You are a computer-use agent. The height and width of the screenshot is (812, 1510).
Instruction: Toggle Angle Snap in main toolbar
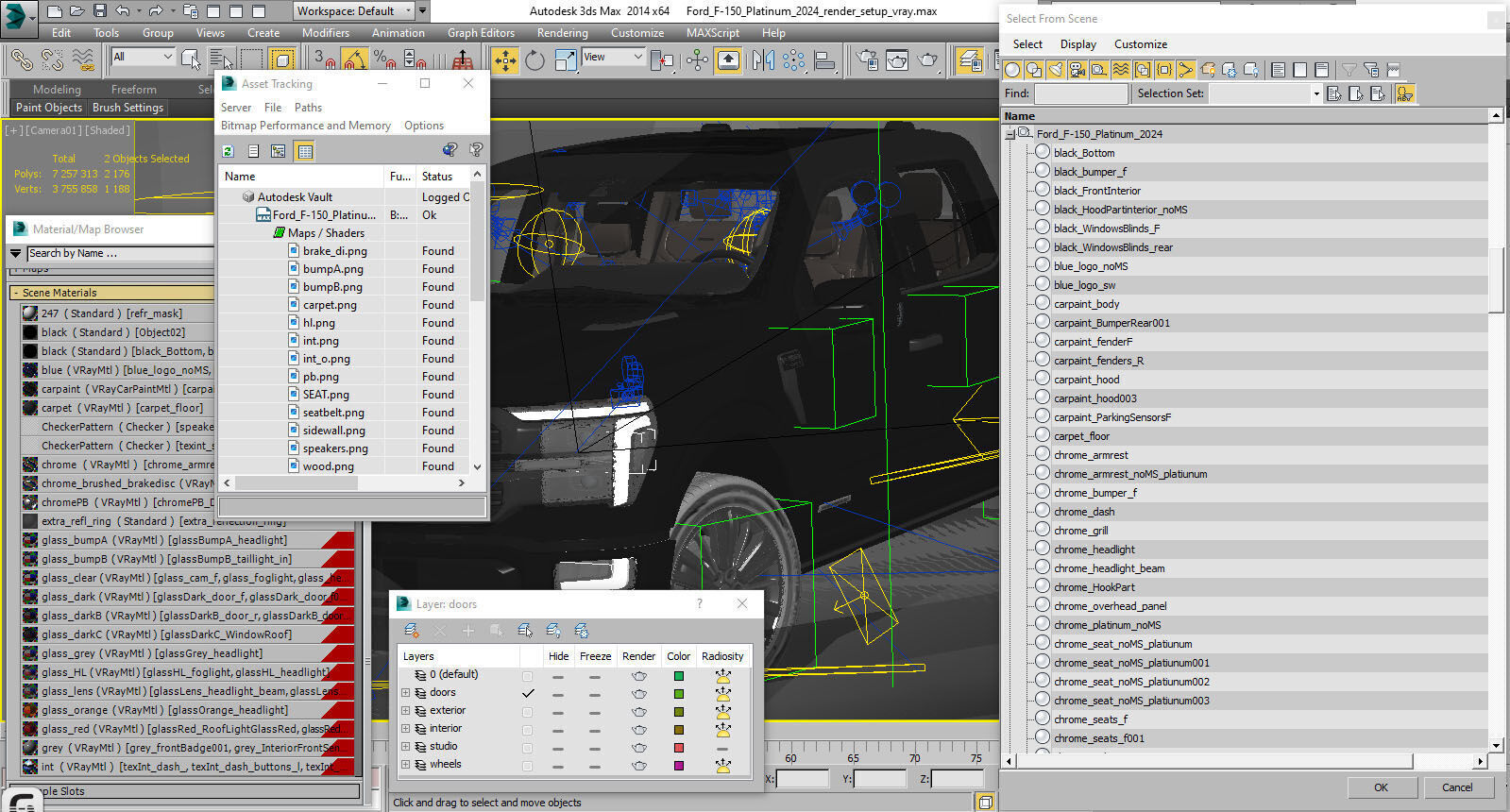tap(354, 60)
